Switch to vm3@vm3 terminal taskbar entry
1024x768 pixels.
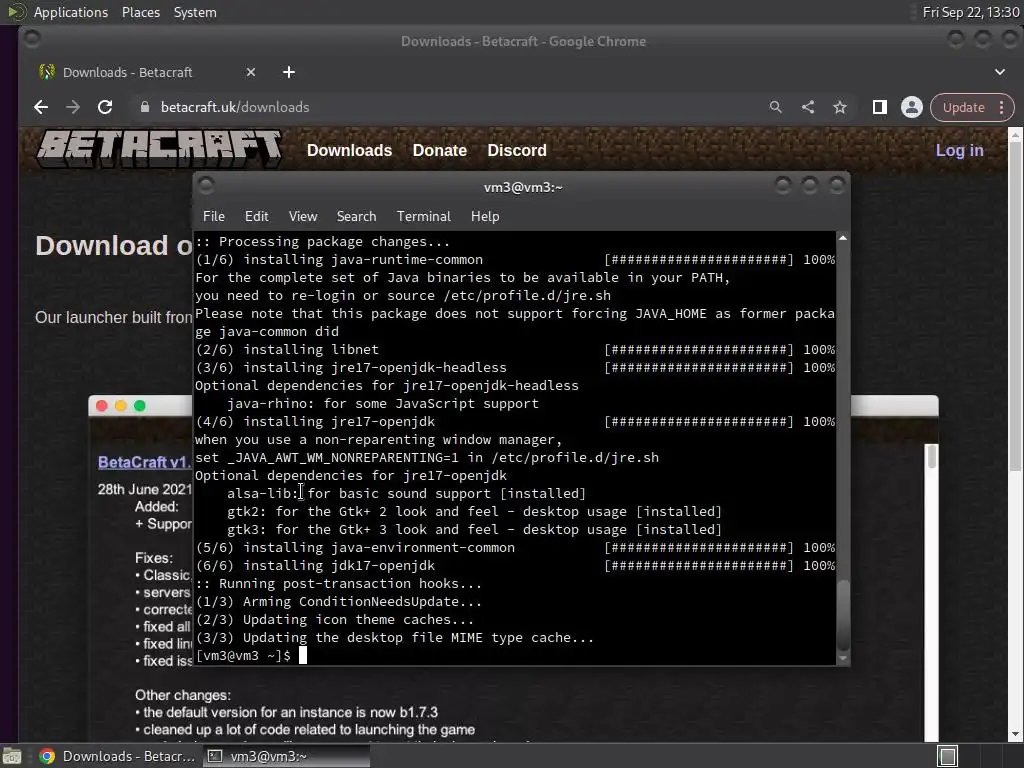pos(286,756)
